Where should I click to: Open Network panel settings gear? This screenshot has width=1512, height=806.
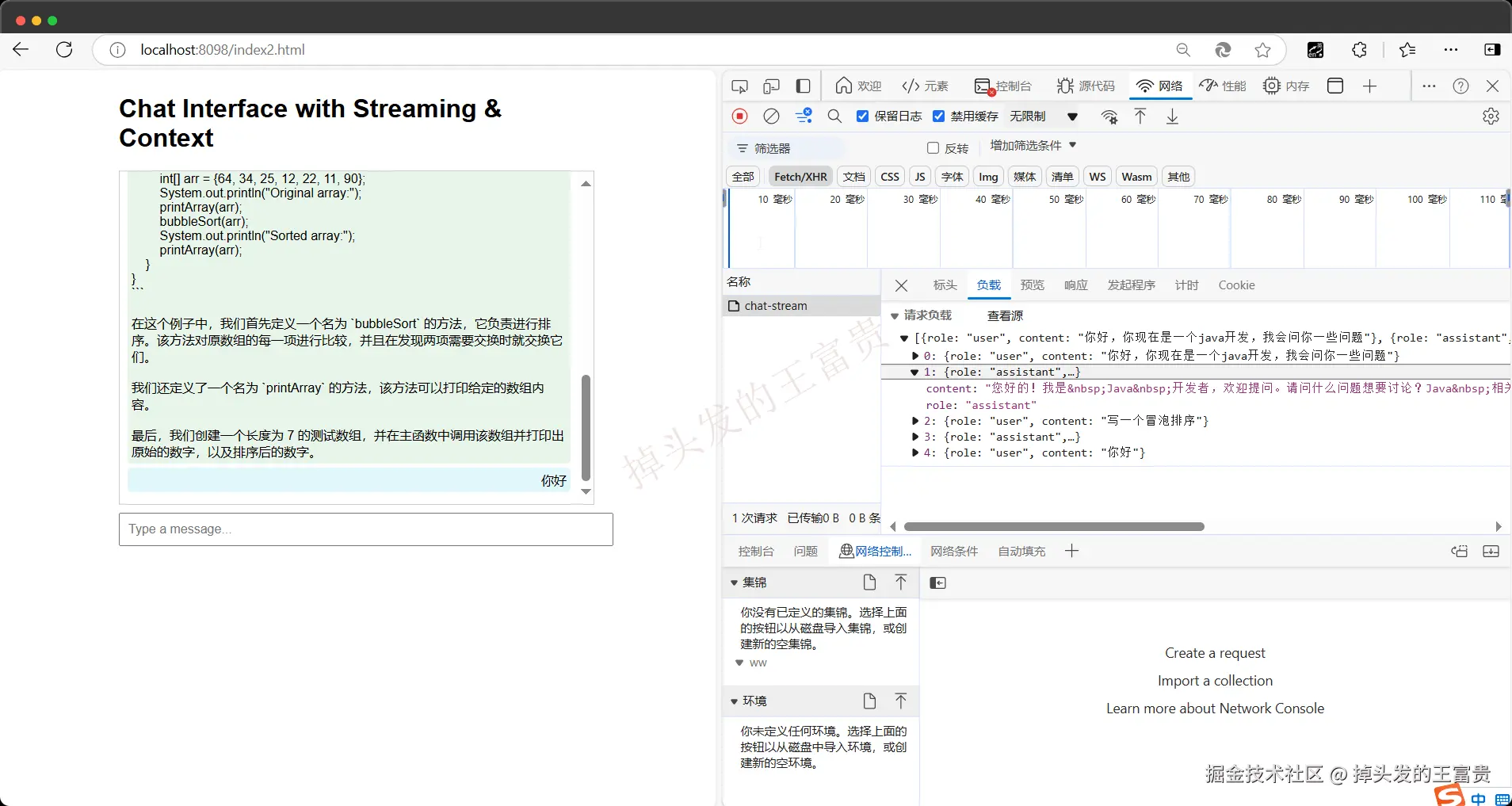pos(1491,117)
